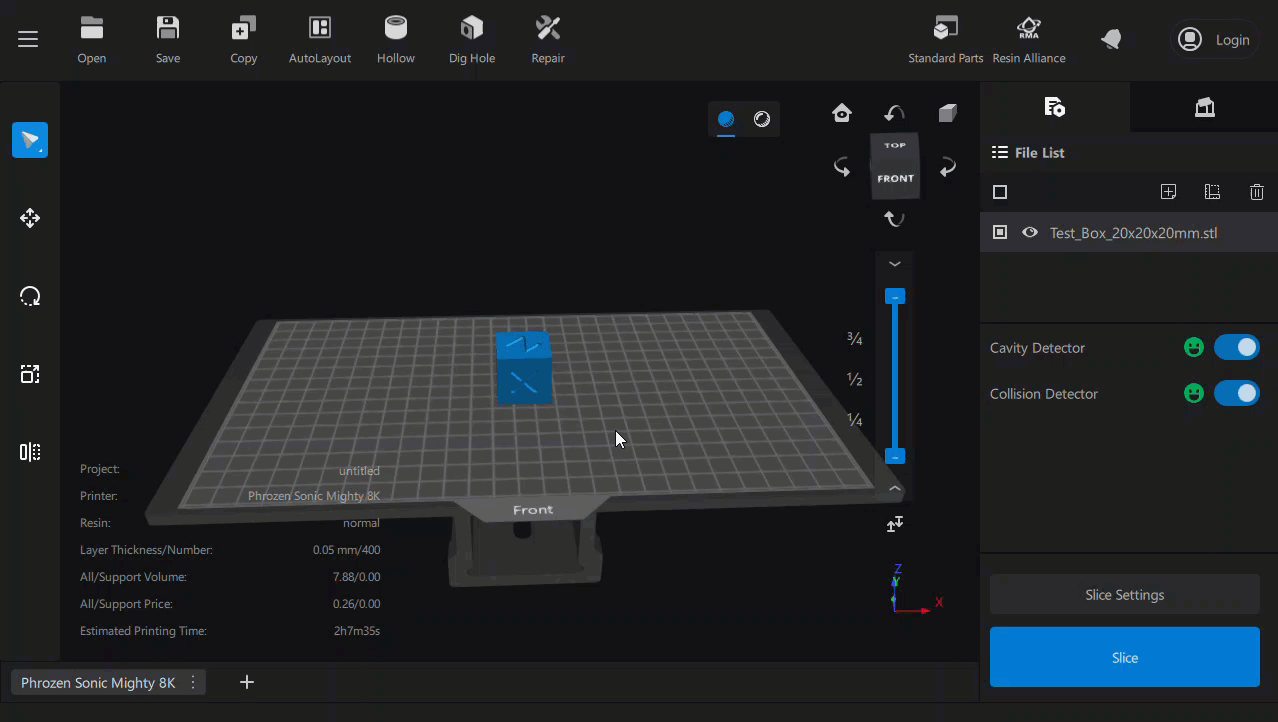This screenshot has width=1278, height=722.
Task: Turn off the Cavity Detector switch
Action: point(1236,348)
